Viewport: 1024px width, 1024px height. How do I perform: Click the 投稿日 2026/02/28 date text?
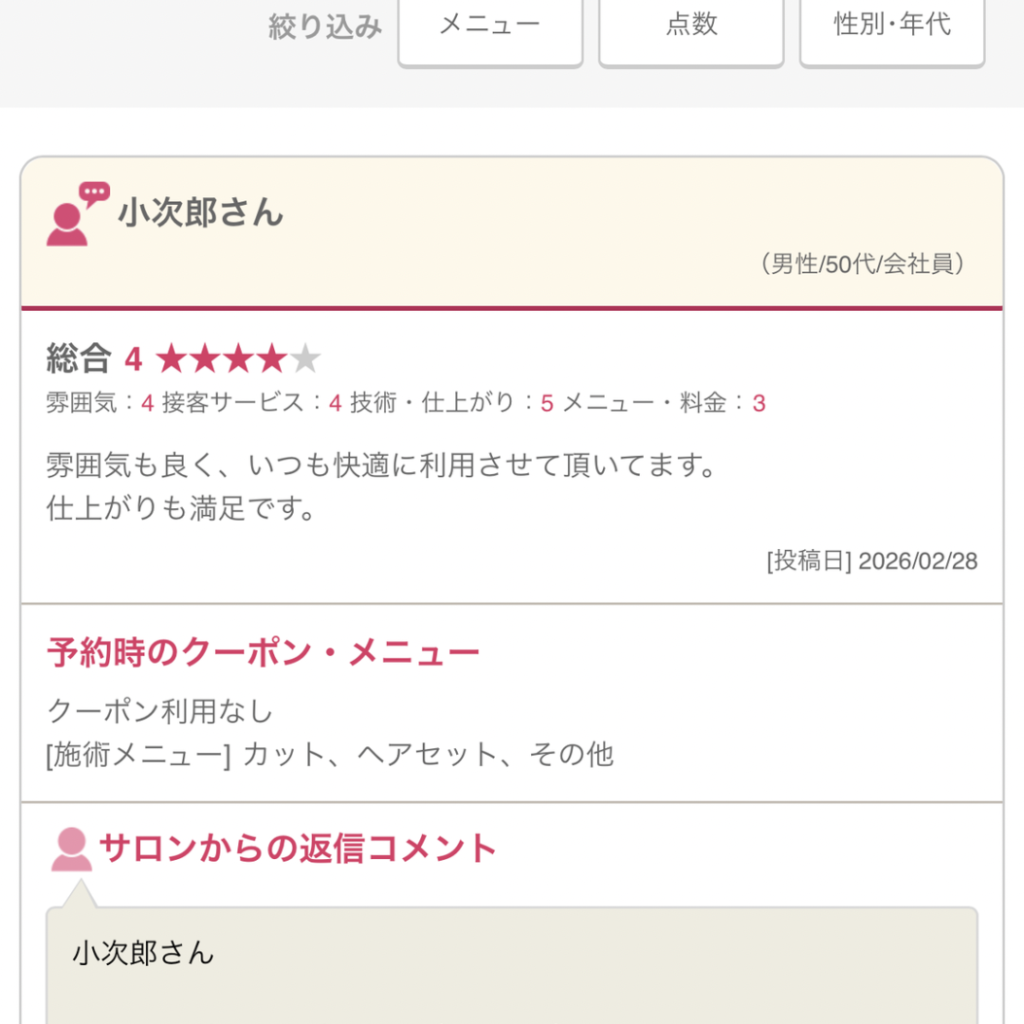(871, 560)
